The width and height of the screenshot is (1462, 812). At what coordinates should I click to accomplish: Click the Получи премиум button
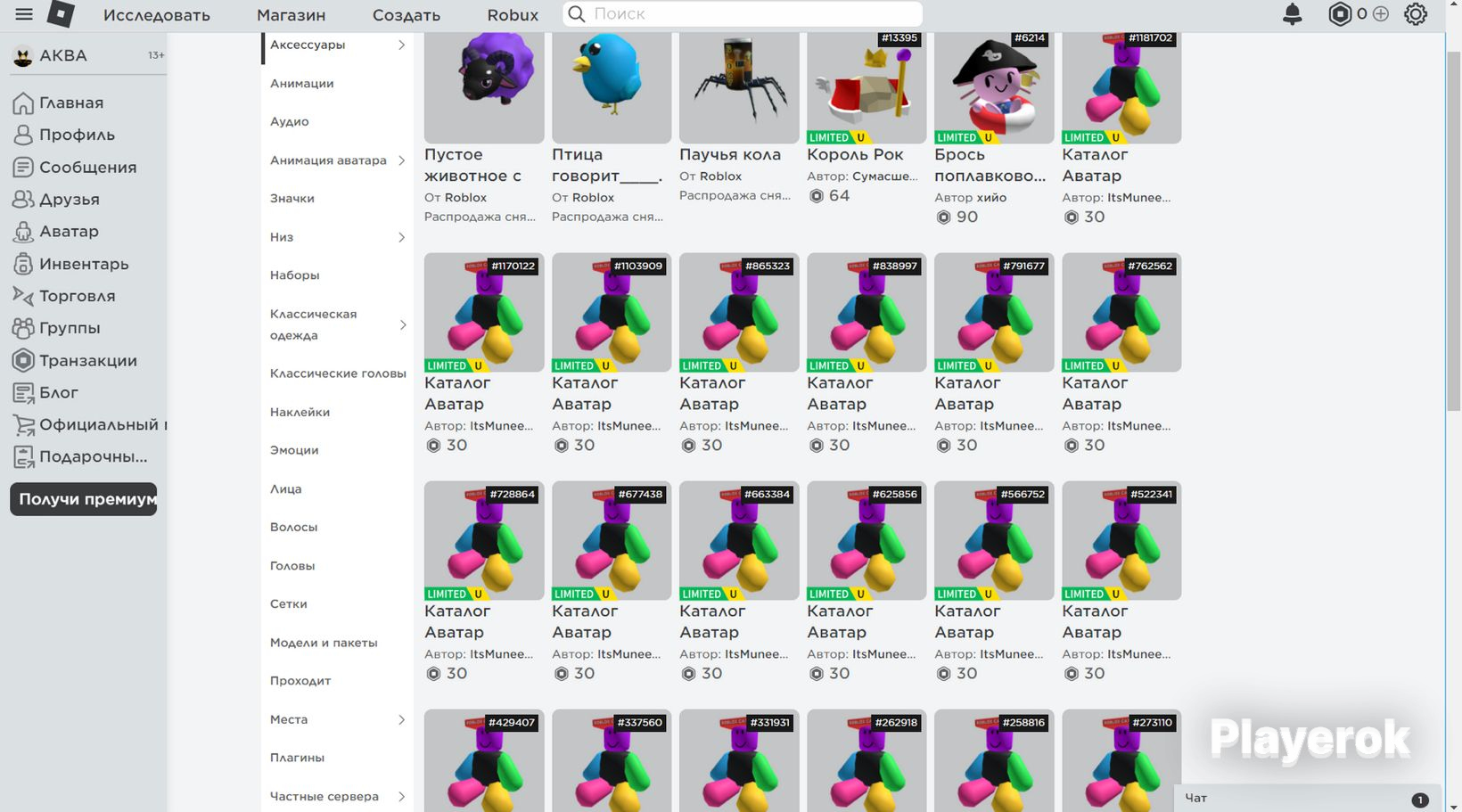coord(84,499)
